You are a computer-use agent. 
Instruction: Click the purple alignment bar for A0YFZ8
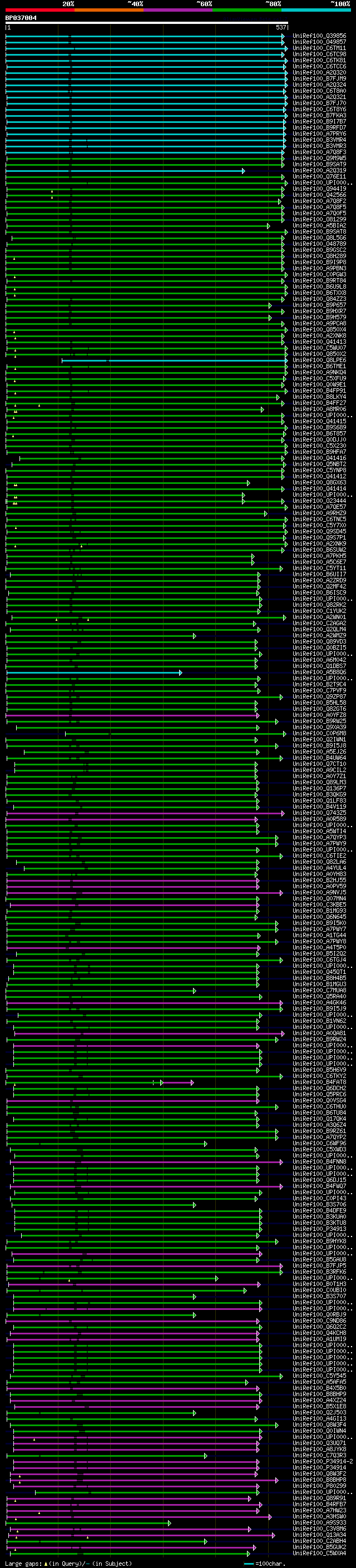(x=132, y=715)
